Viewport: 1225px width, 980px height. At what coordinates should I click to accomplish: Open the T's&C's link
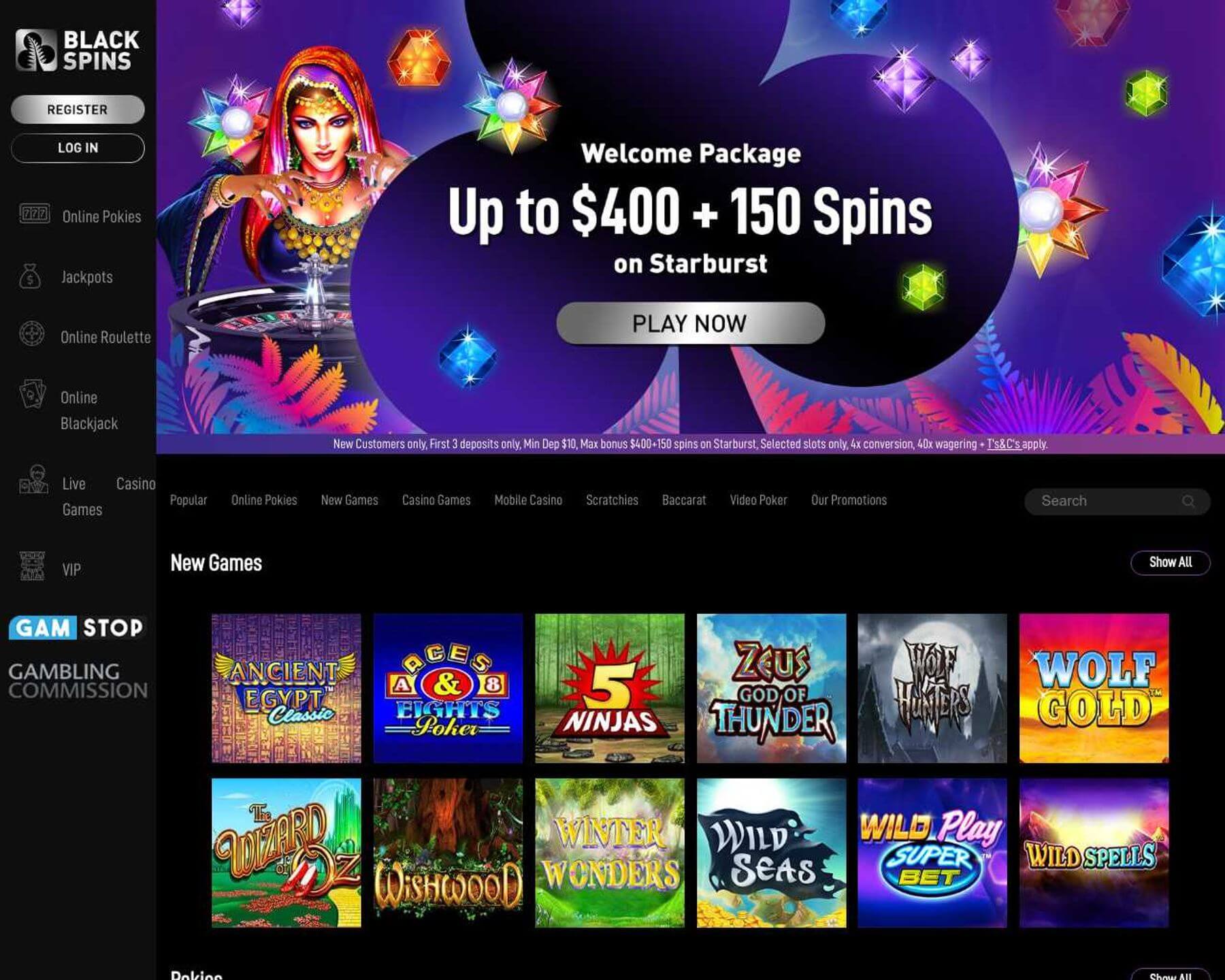click(1003, 444)
